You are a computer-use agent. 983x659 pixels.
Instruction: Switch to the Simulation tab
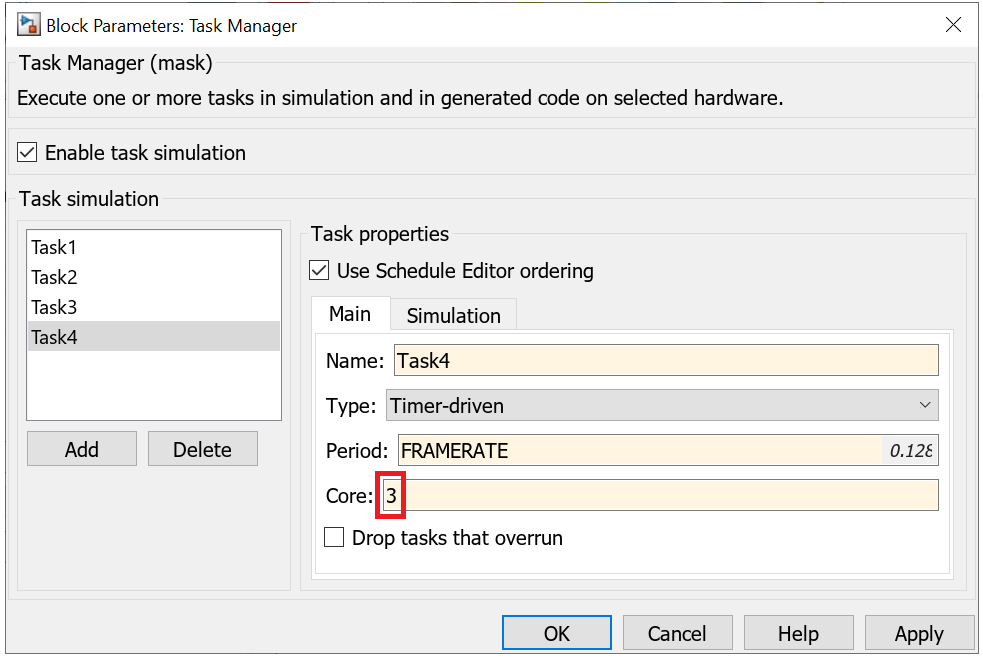point(453,316)
